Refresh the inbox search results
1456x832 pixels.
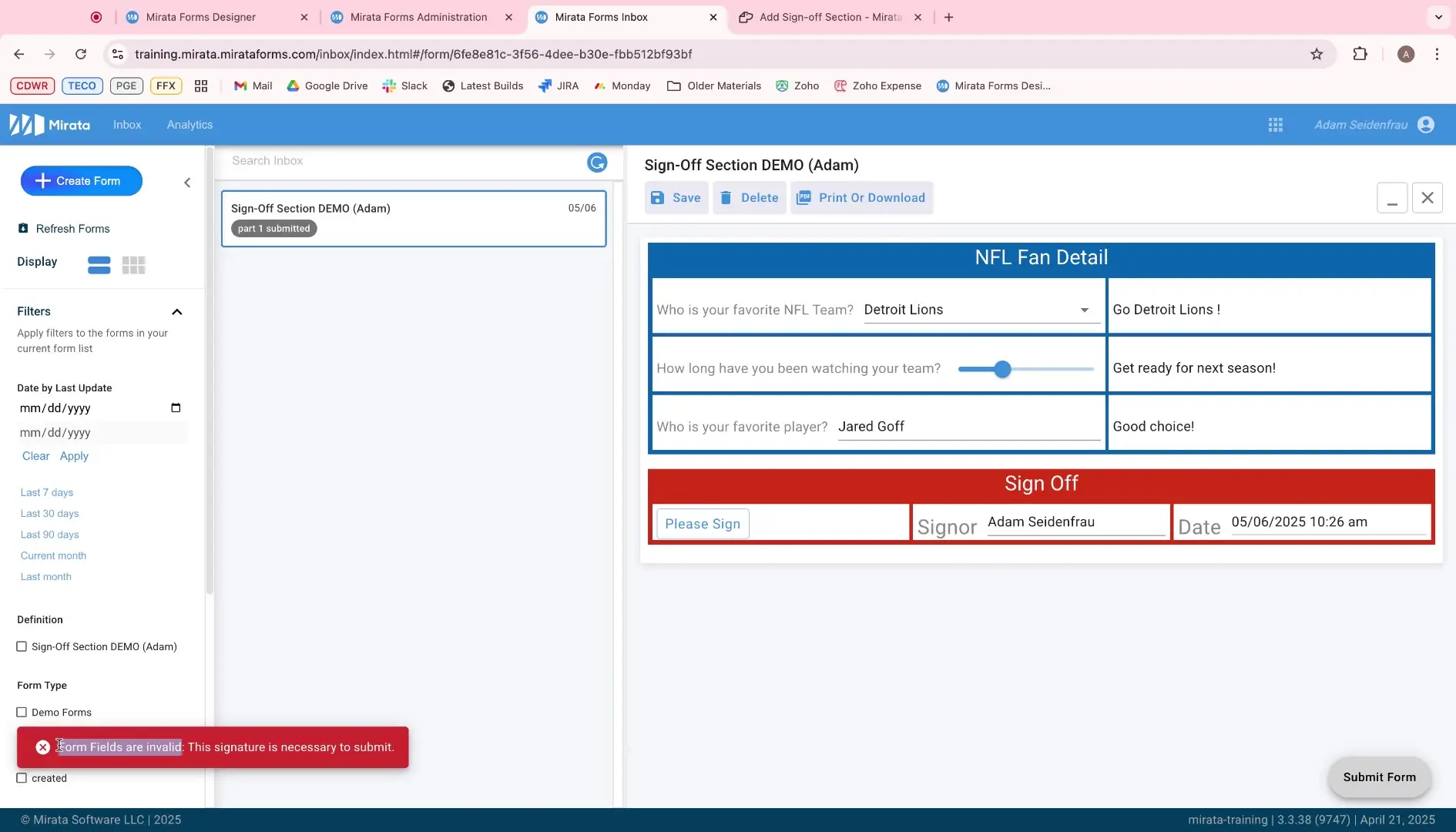click(x=596, y=162)
